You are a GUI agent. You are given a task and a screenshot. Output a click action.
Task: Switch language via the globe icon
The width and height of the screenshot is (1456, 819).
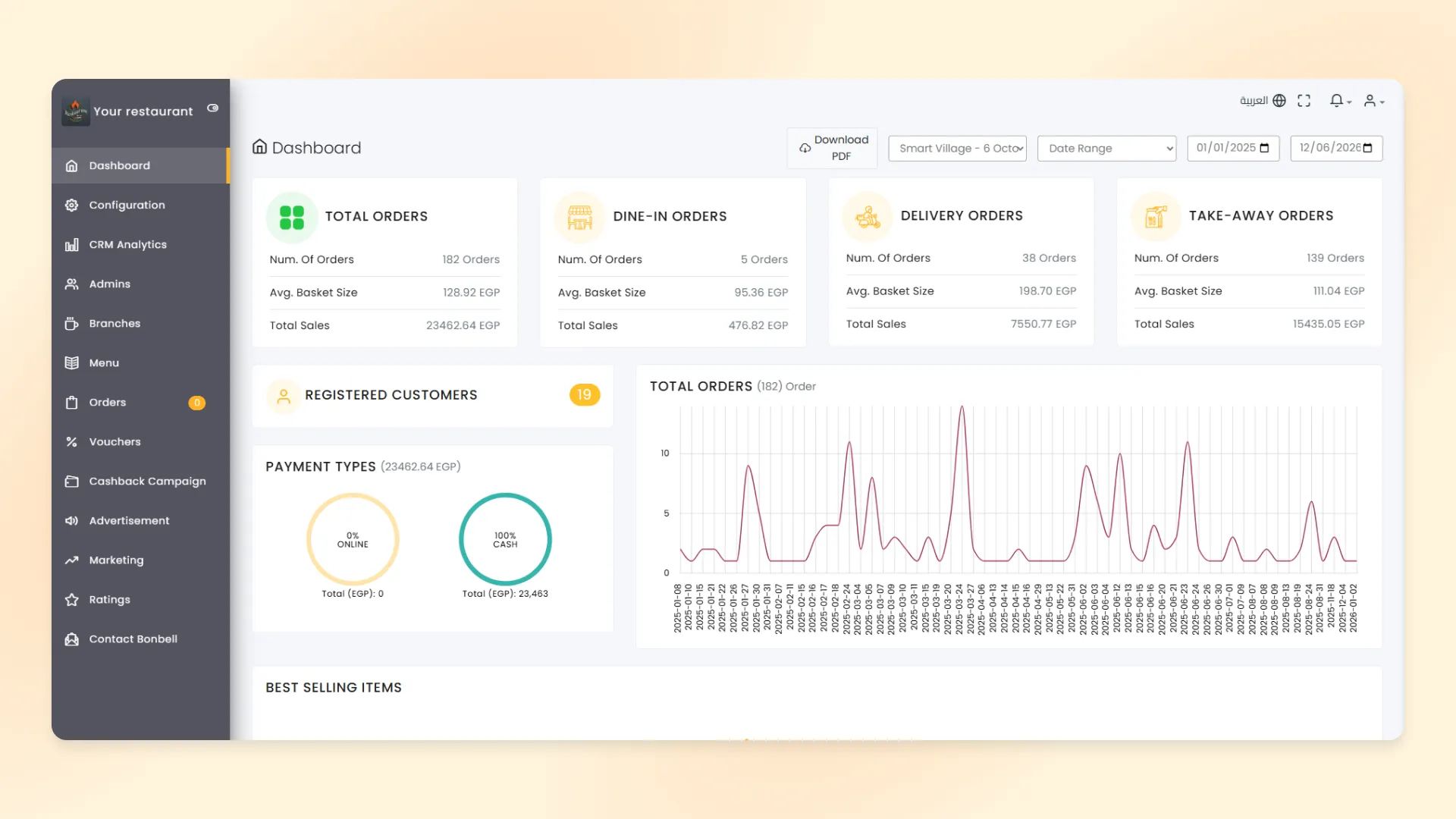[1279, 101]
